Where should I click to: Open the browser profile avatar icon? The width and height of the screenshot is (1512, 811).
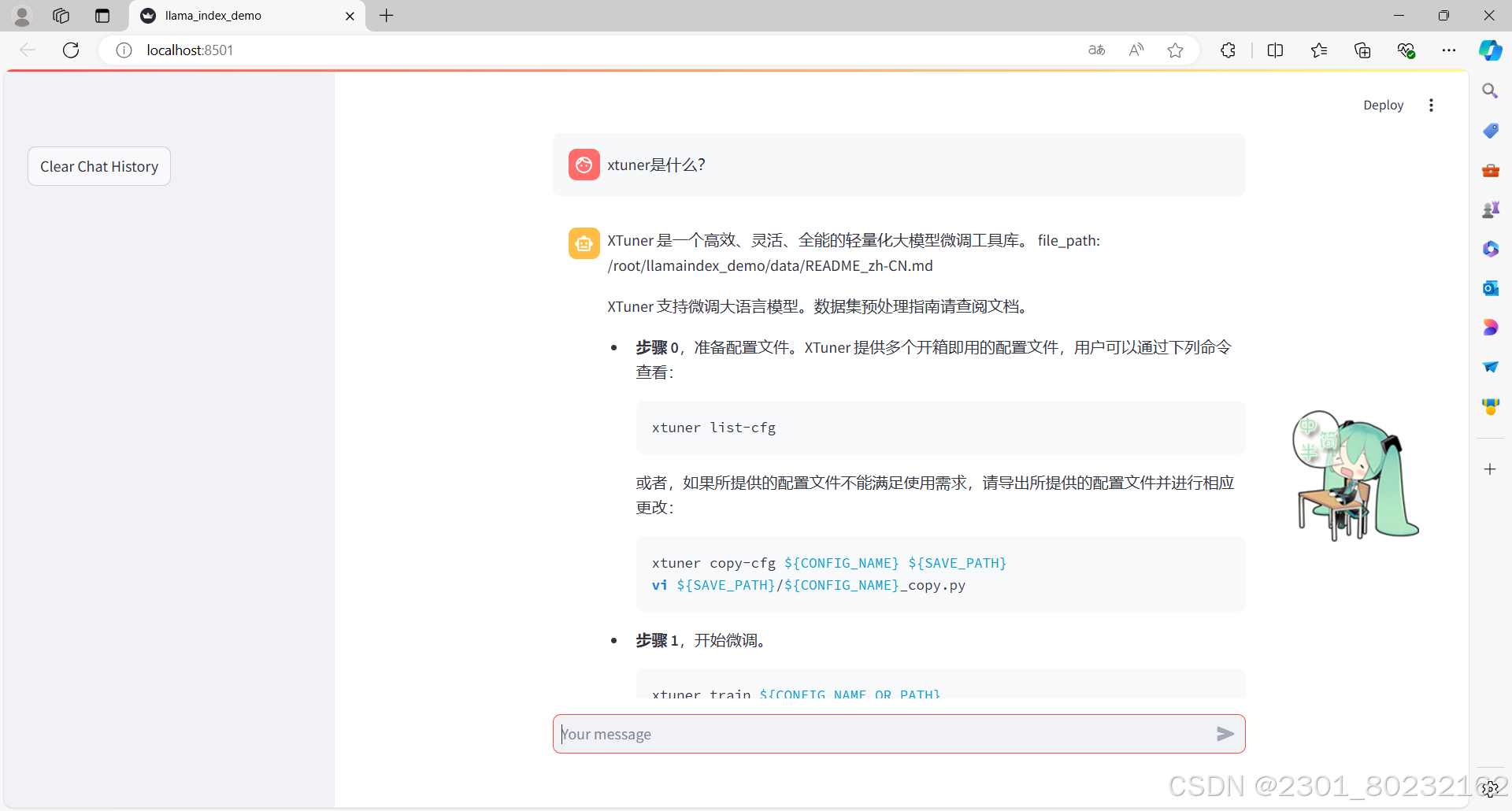click(x=22, y=16)
